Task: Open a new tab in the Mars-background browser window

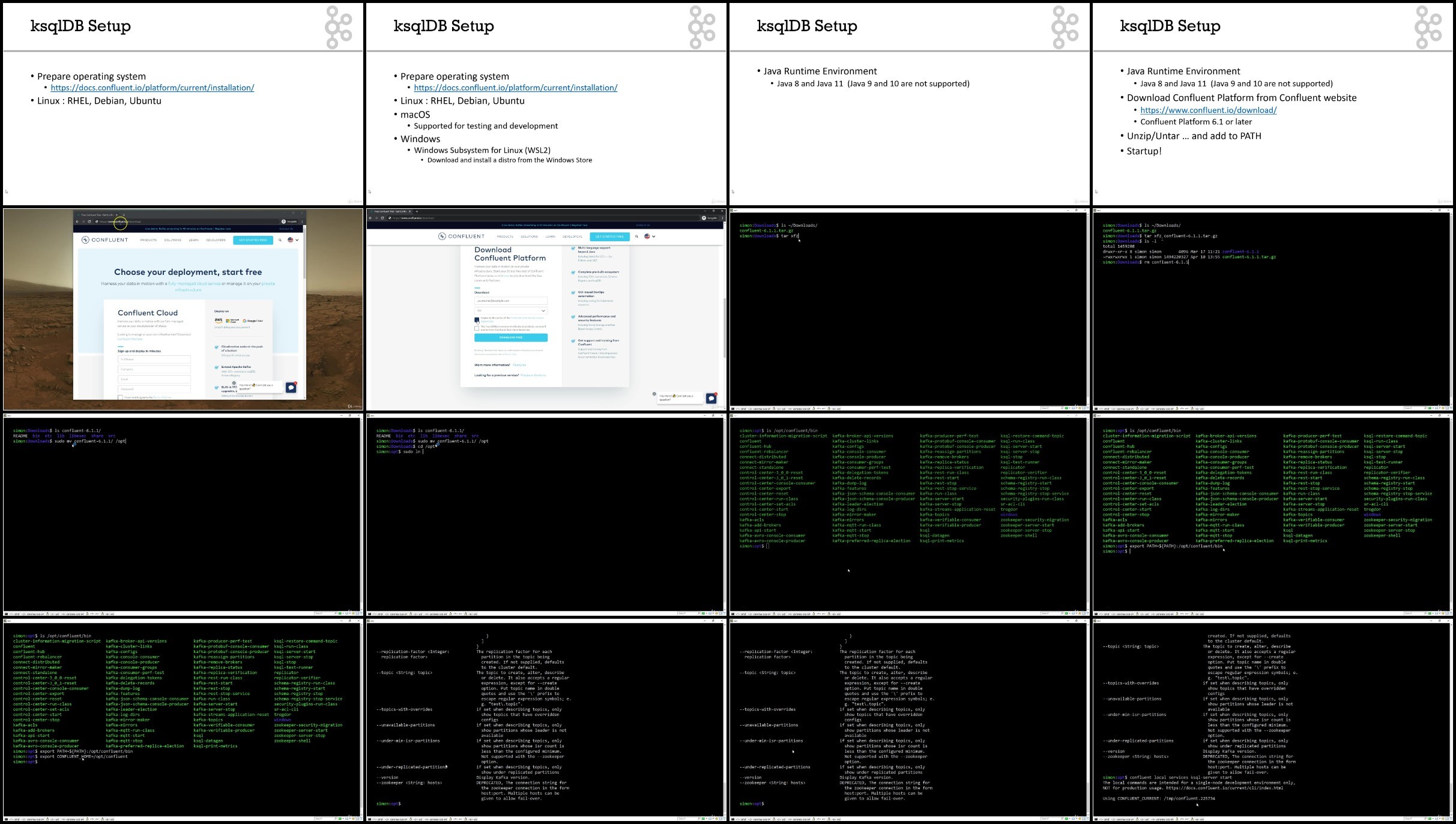Action: tap(124, 215)
